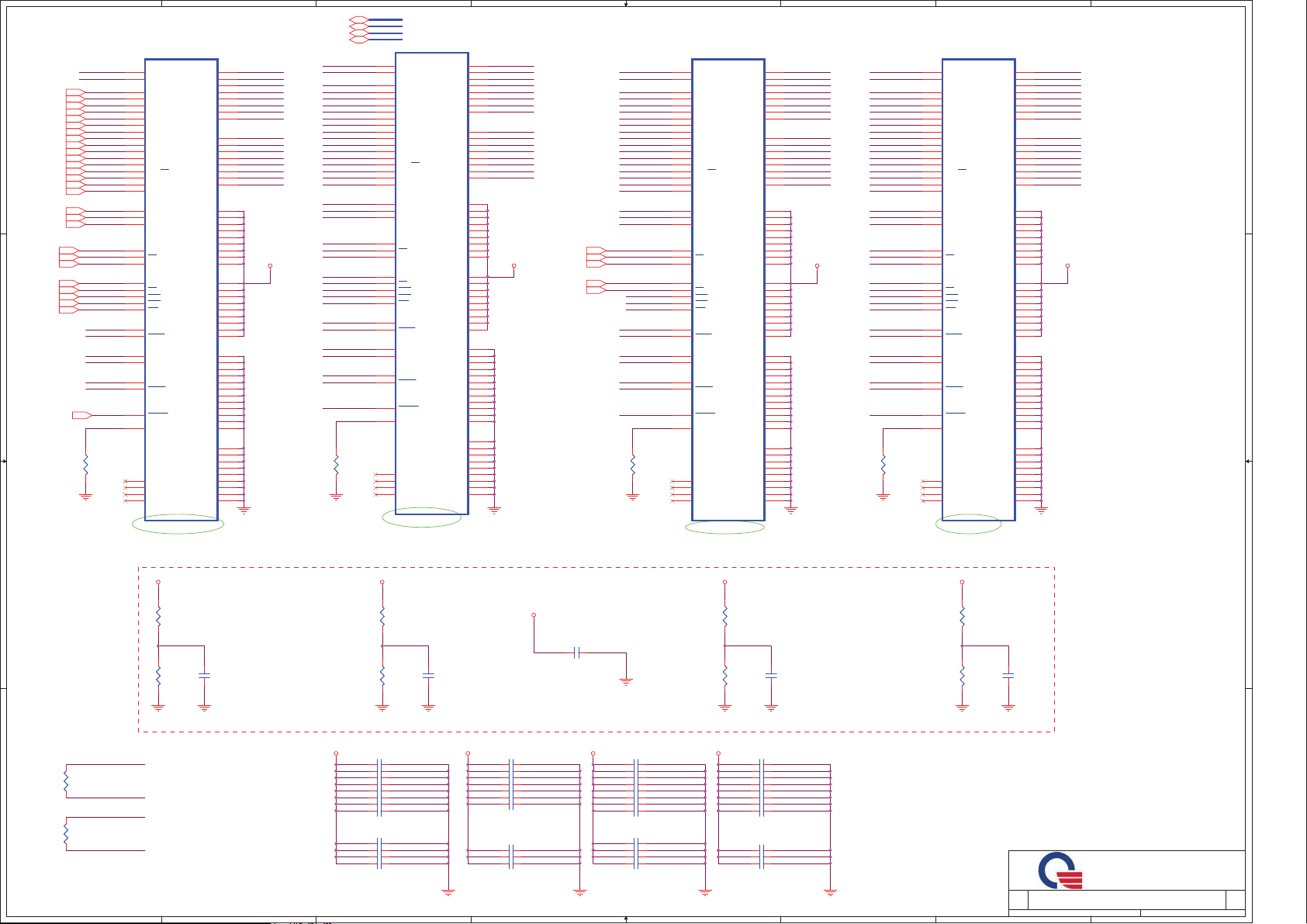Click the lone single off-page port left of the first chip
This screenshot has height=924, width=1307.
[x=82, y=415]
